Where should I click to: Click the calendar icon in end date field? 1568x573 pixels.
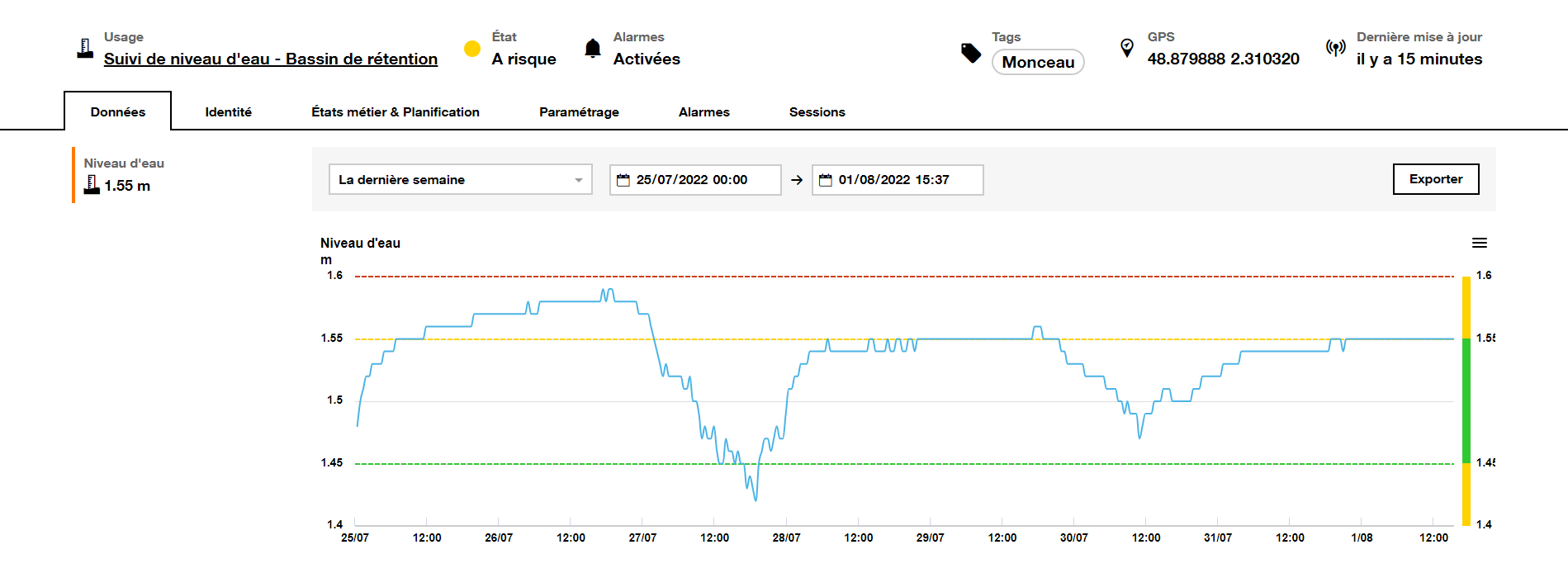pyautogui.click(x=825, y=180)
